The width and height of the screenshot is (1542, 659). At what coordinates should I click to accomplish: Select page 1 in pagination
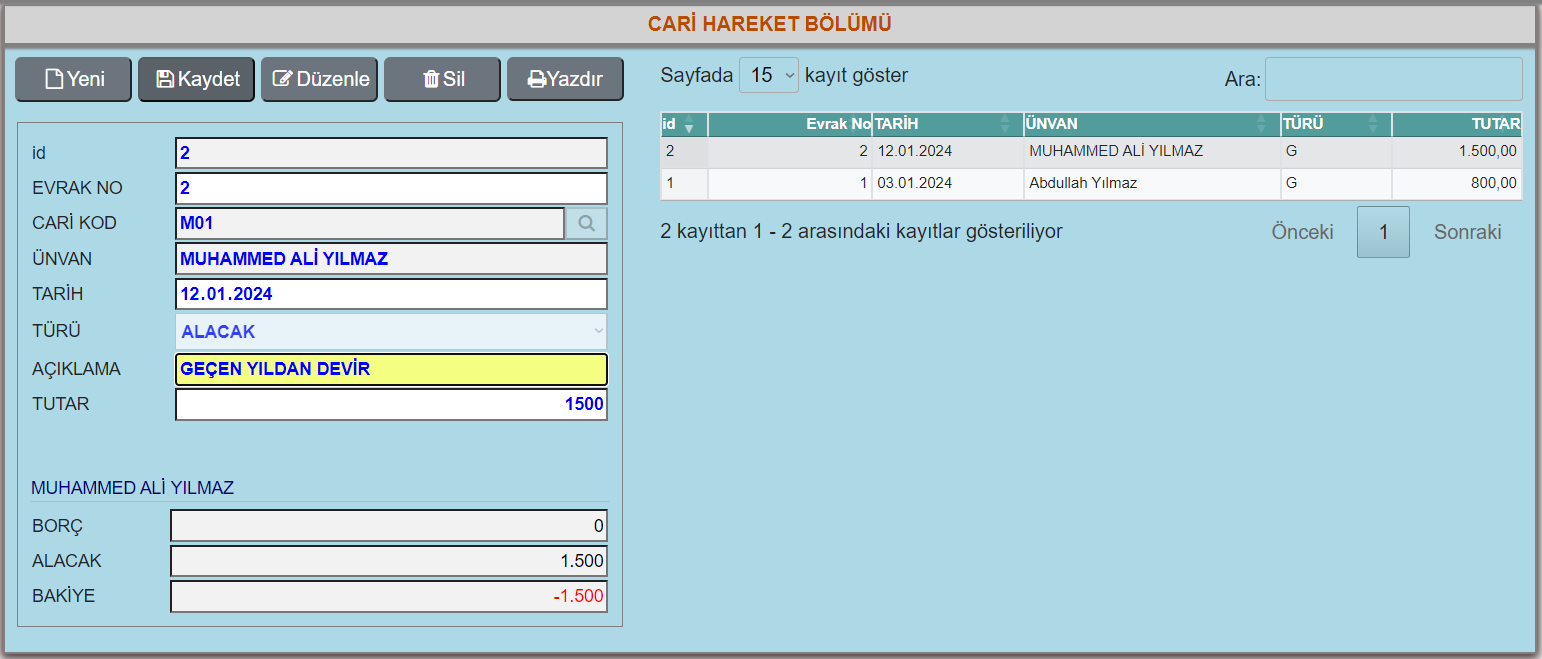click(1383, 232)
